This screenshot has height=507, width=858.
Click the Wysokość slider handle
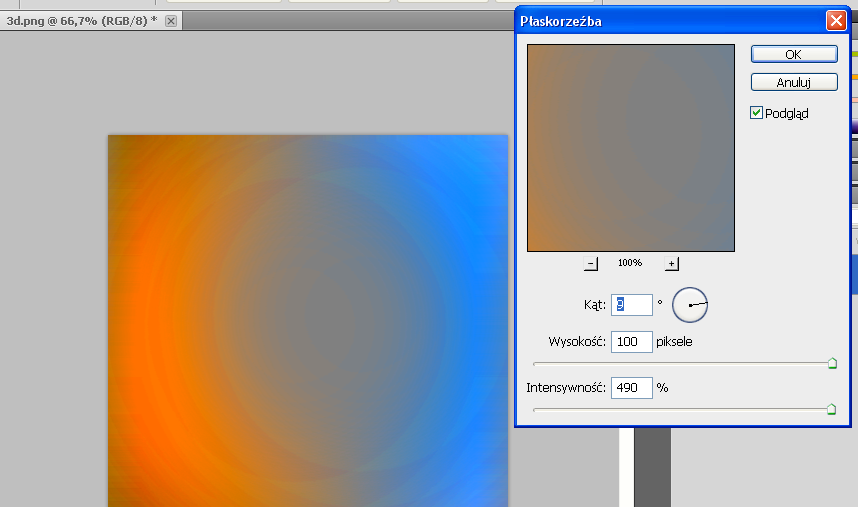[x=832, y=363]
